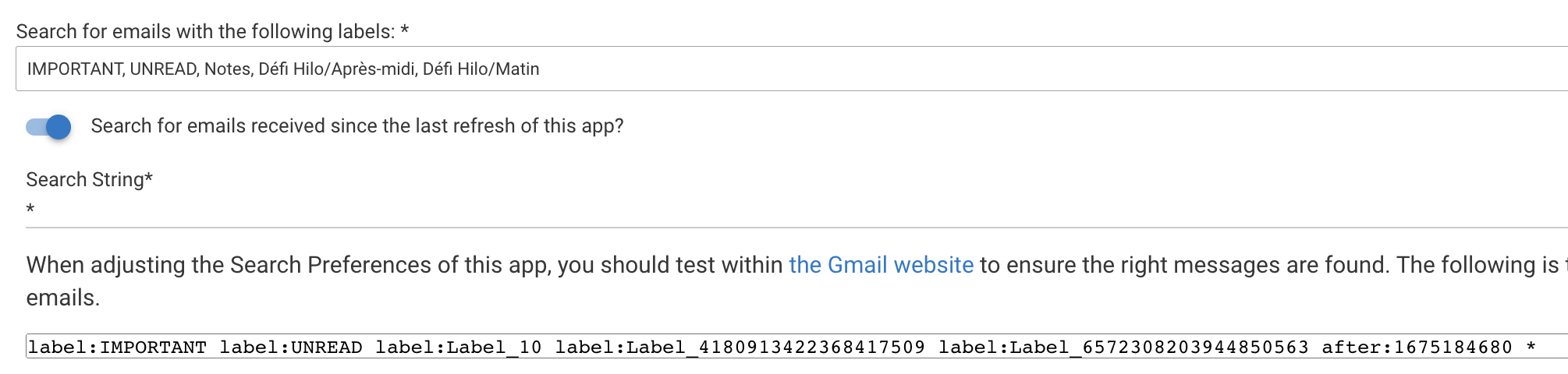Click 'label:IMPORTANT' in the query box
The width and height of the screenshot is (1568, 374).
click(x=117, y=347)
